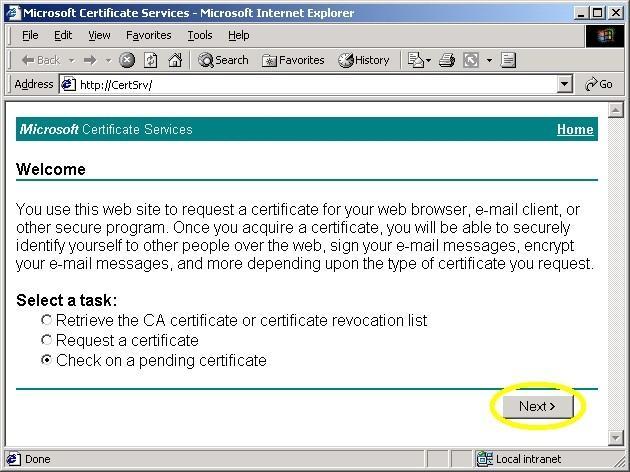
Task: Close the Internet Explorer window
Action: tap(616, 13)
